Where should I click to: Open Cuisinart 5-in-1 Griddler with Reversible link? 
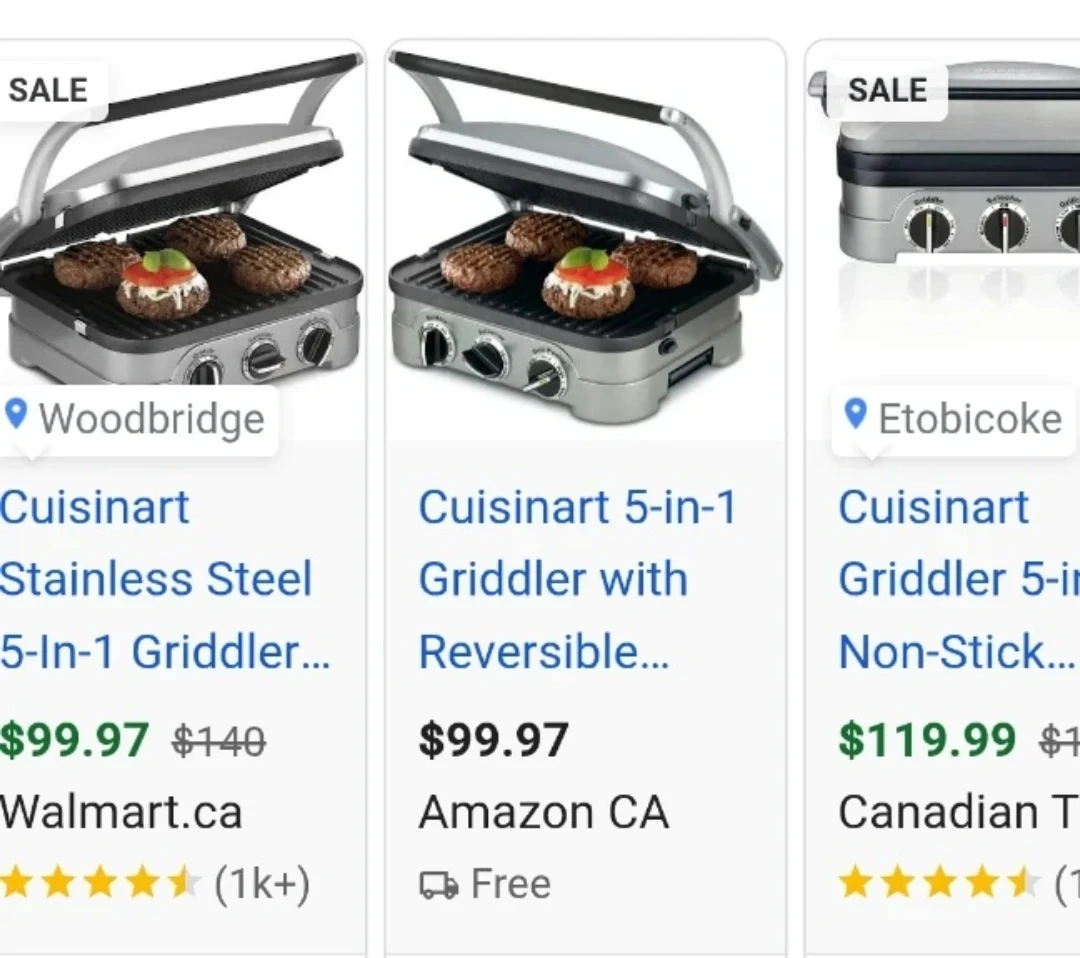575,579
